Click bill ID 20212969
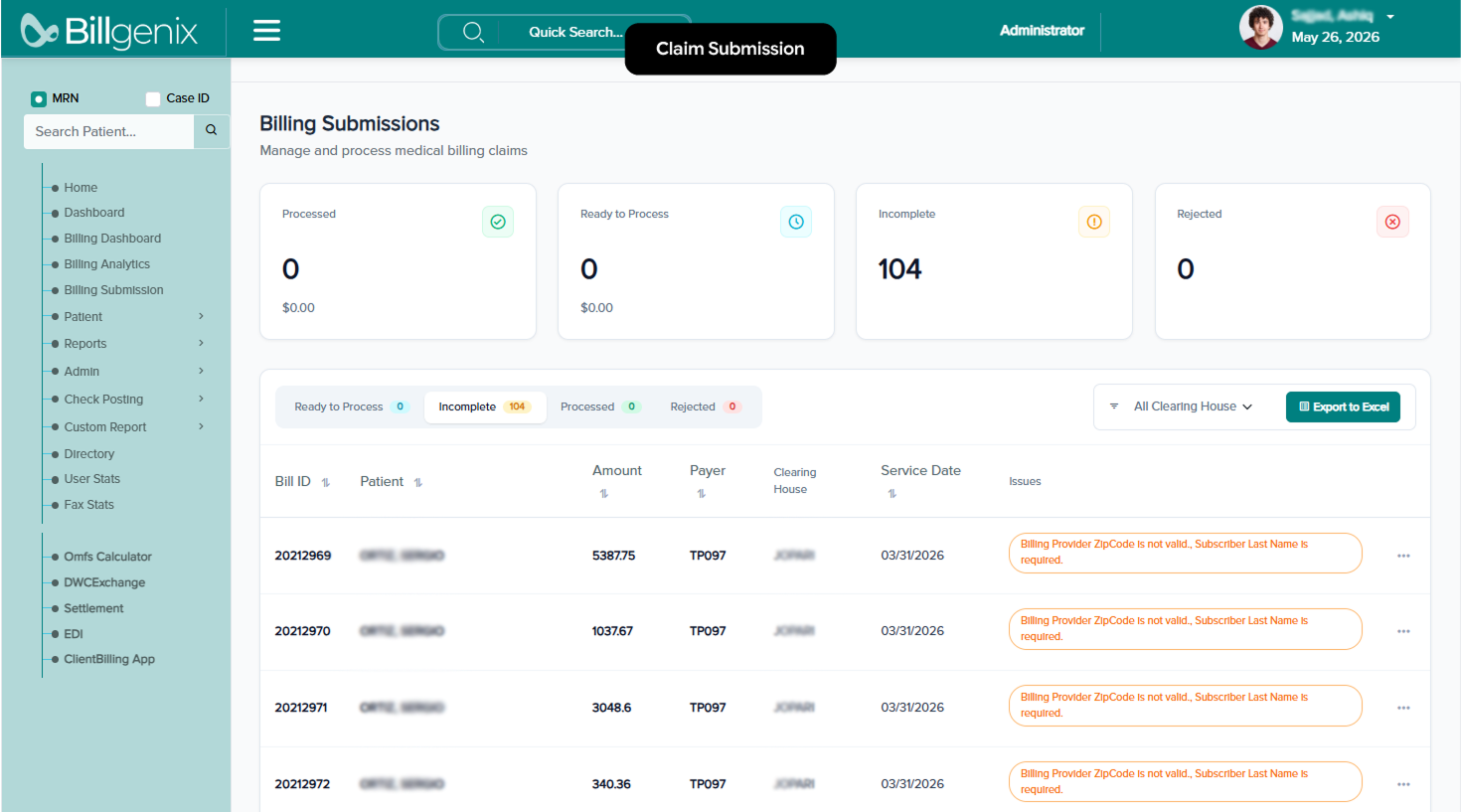The height and width of the screenshot is (812, 1461). tap(303, 556)
